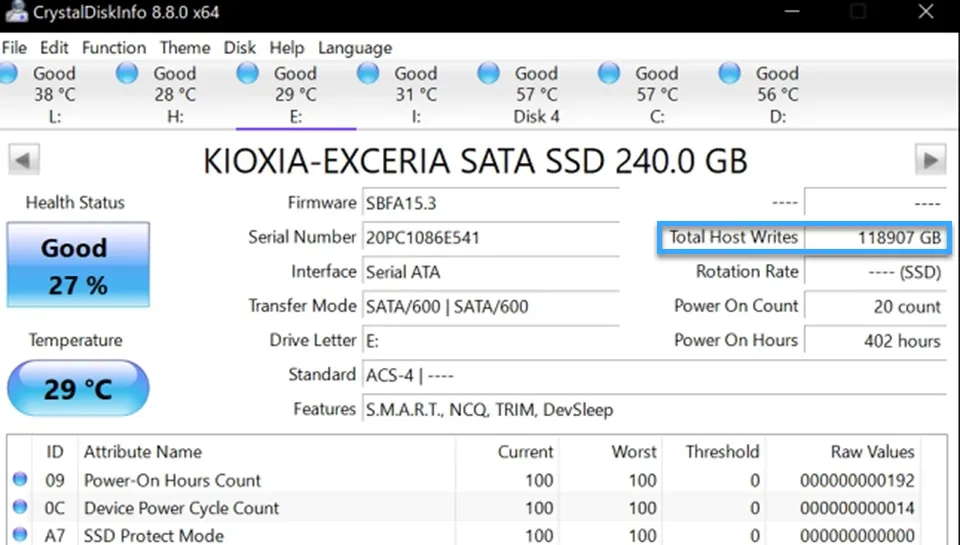Viewport: 960px width, 545px height.
Task: Select the SSD Protect Mode row
Action: (465, 535)
